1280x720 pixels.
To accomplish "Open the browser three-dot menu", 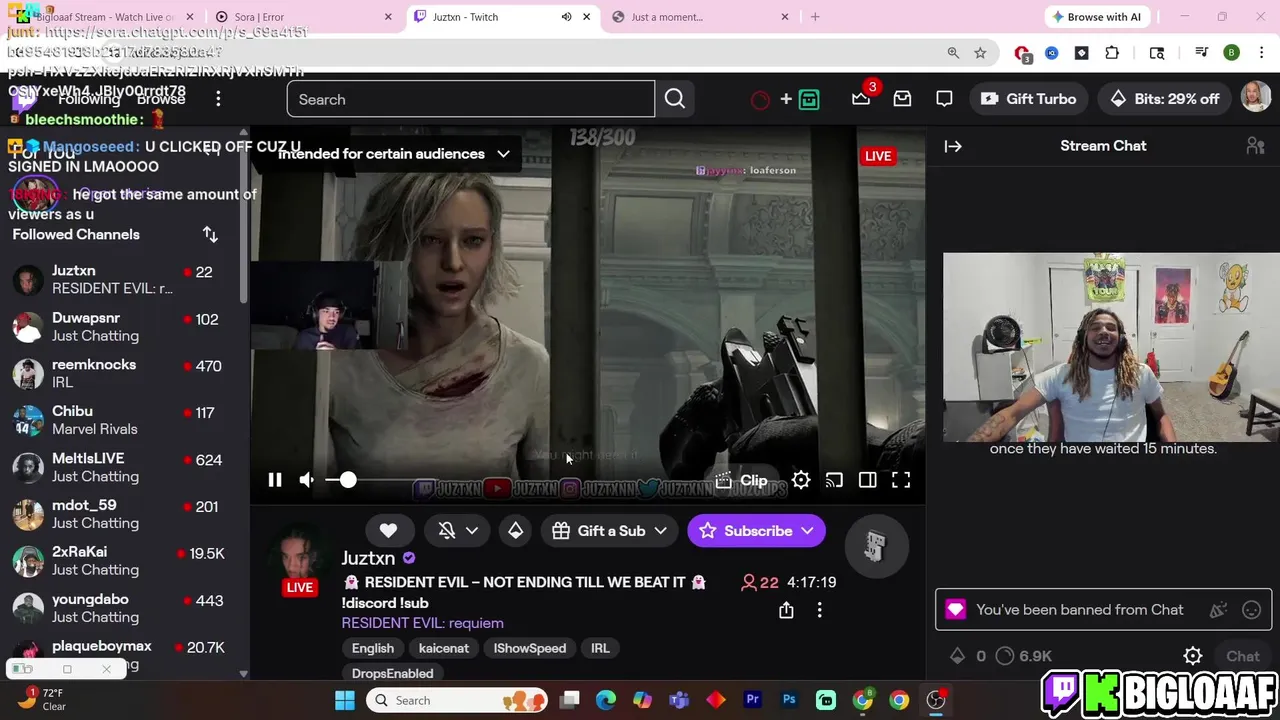I will [x=1262, y=53].
